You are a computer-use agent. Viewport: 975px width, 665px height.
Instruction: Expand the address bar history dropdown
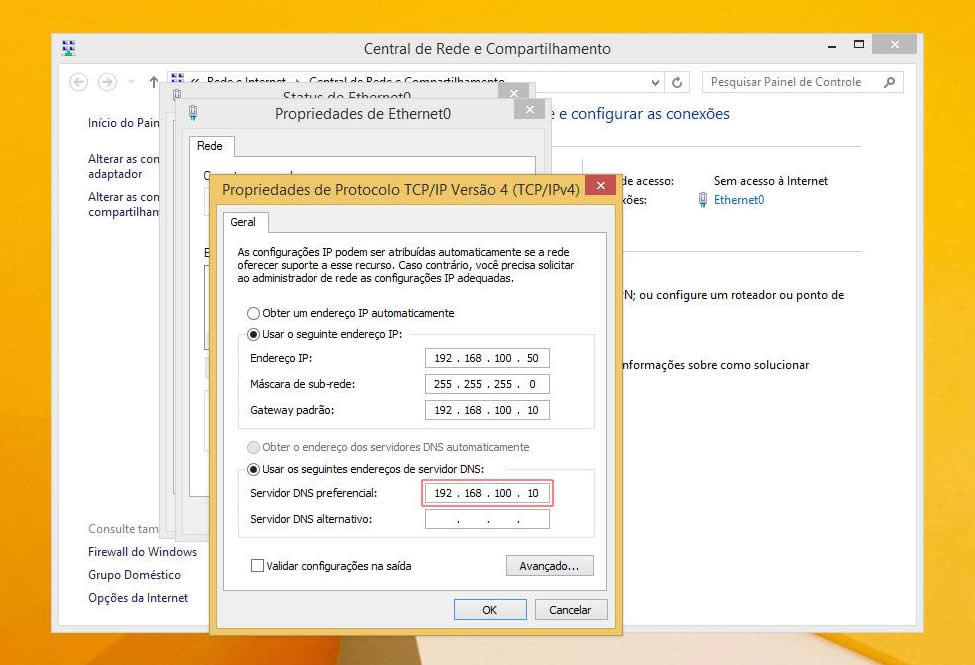(x=656, y=83)
